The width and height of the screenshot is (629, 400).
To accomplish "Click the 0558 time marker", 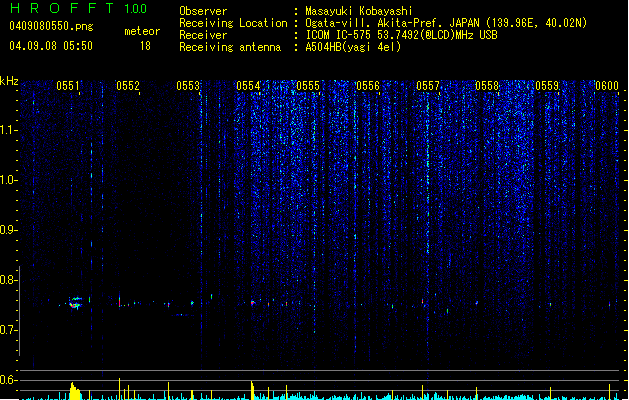I will 487,86.
